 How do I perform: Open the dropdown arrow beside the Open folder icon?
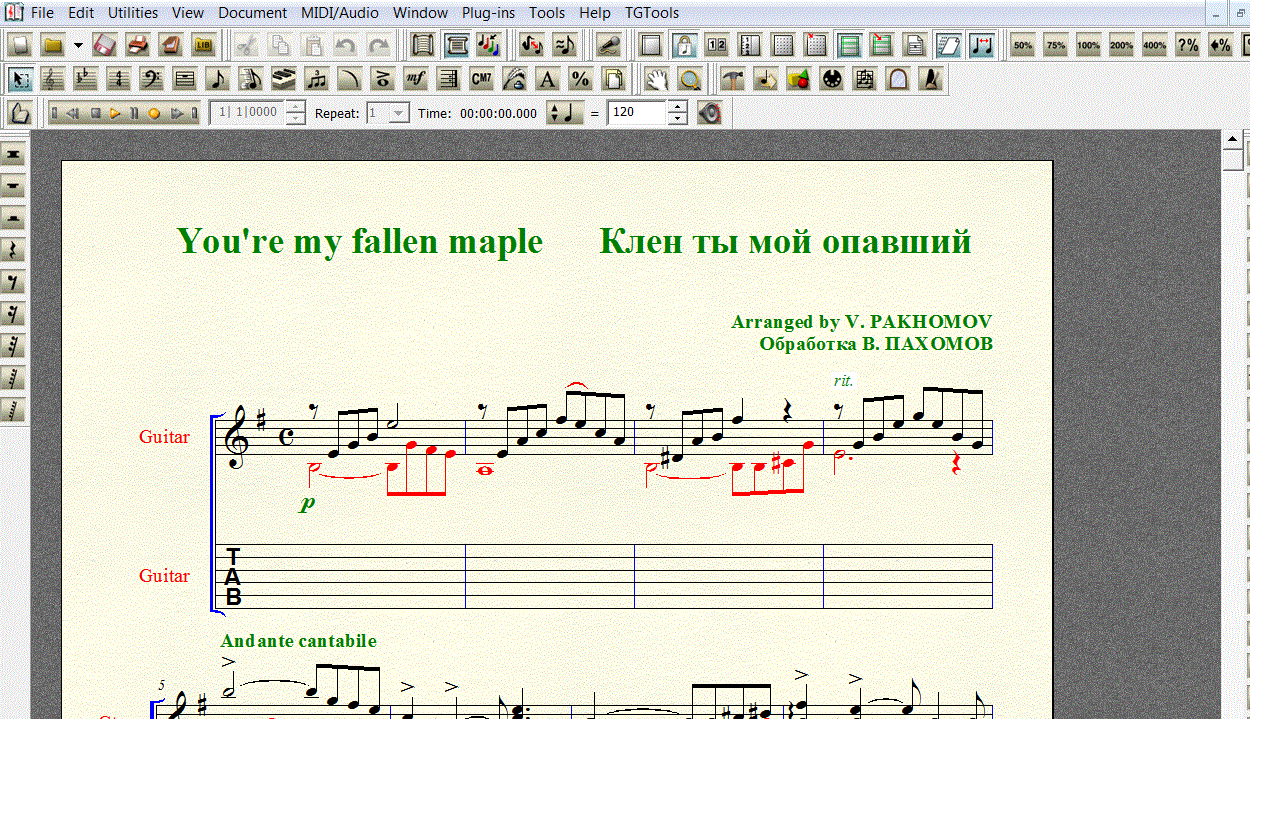click(78, 45)
